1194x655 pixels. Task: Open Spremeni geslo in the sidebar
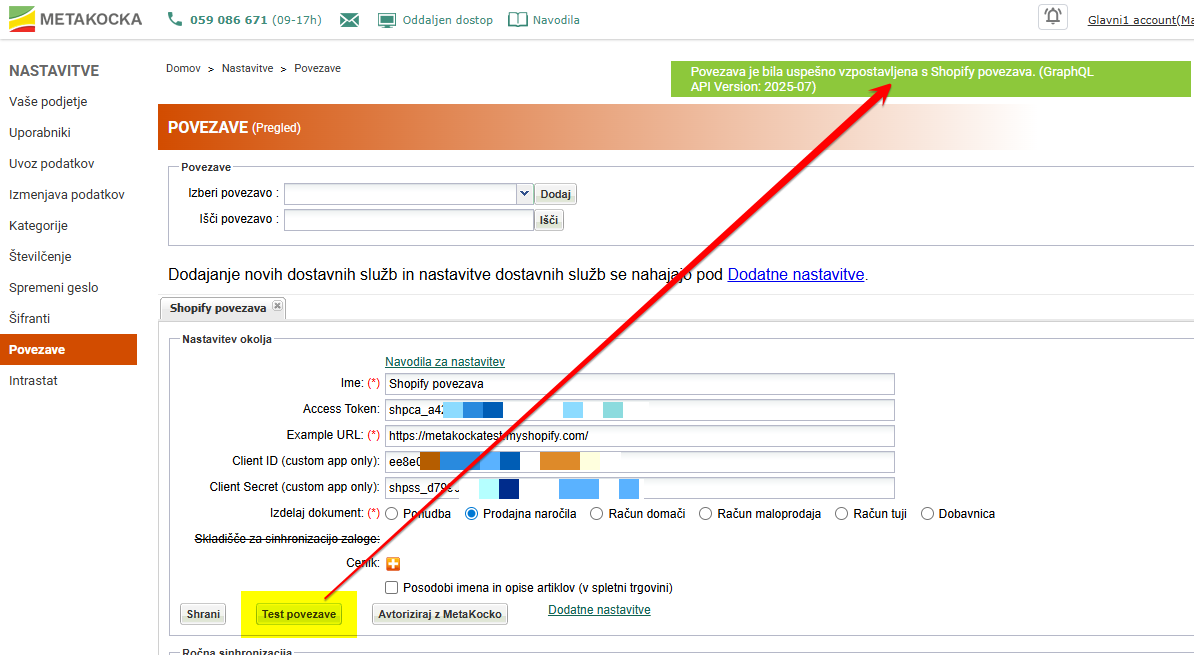[53, 288]
